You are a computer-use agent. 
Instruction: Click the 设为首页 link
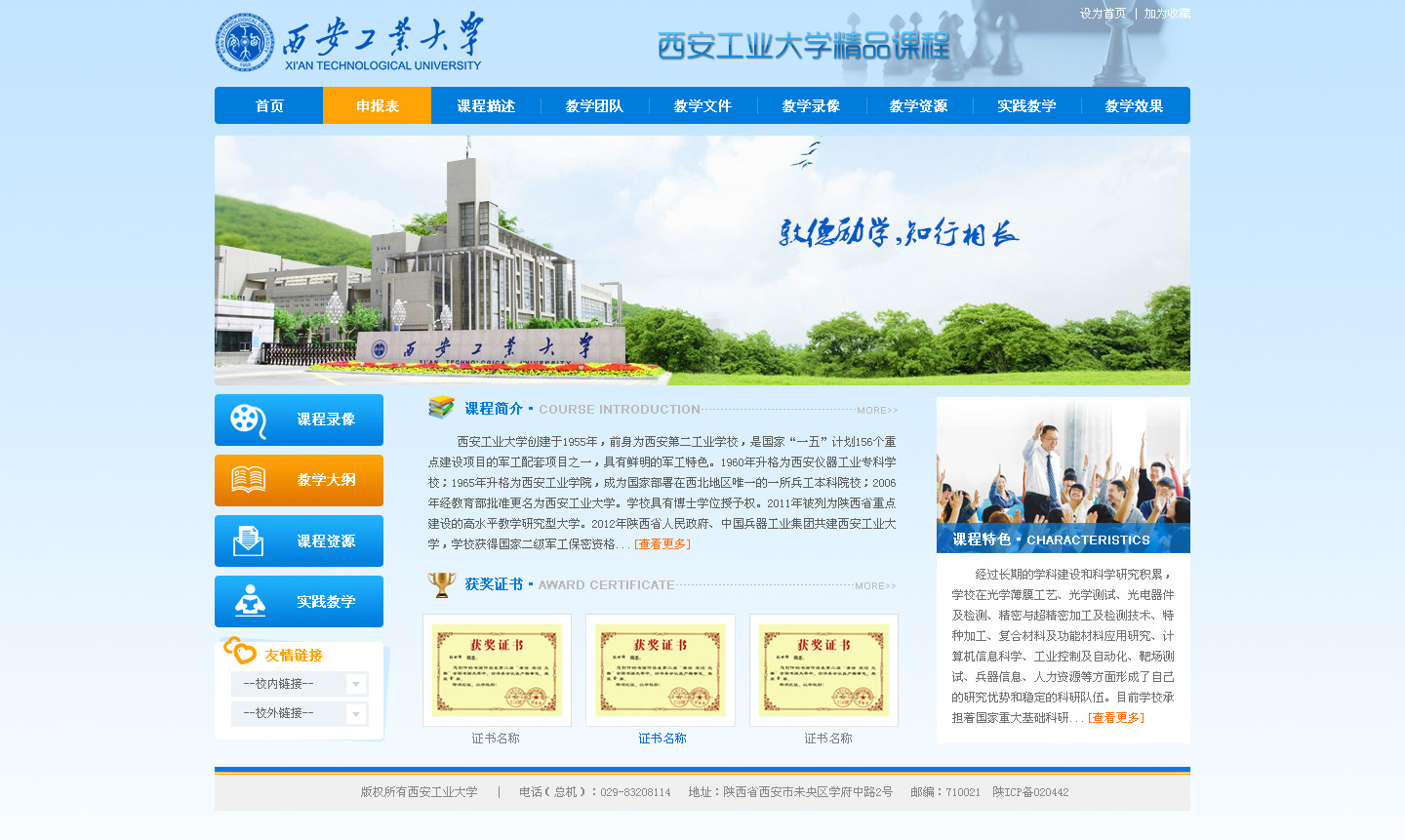pos(1103,14)
